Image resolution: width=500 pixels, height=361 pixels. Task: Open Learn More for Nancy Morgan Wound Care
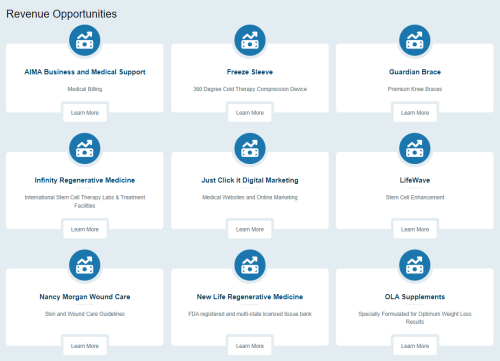[85, 346]
